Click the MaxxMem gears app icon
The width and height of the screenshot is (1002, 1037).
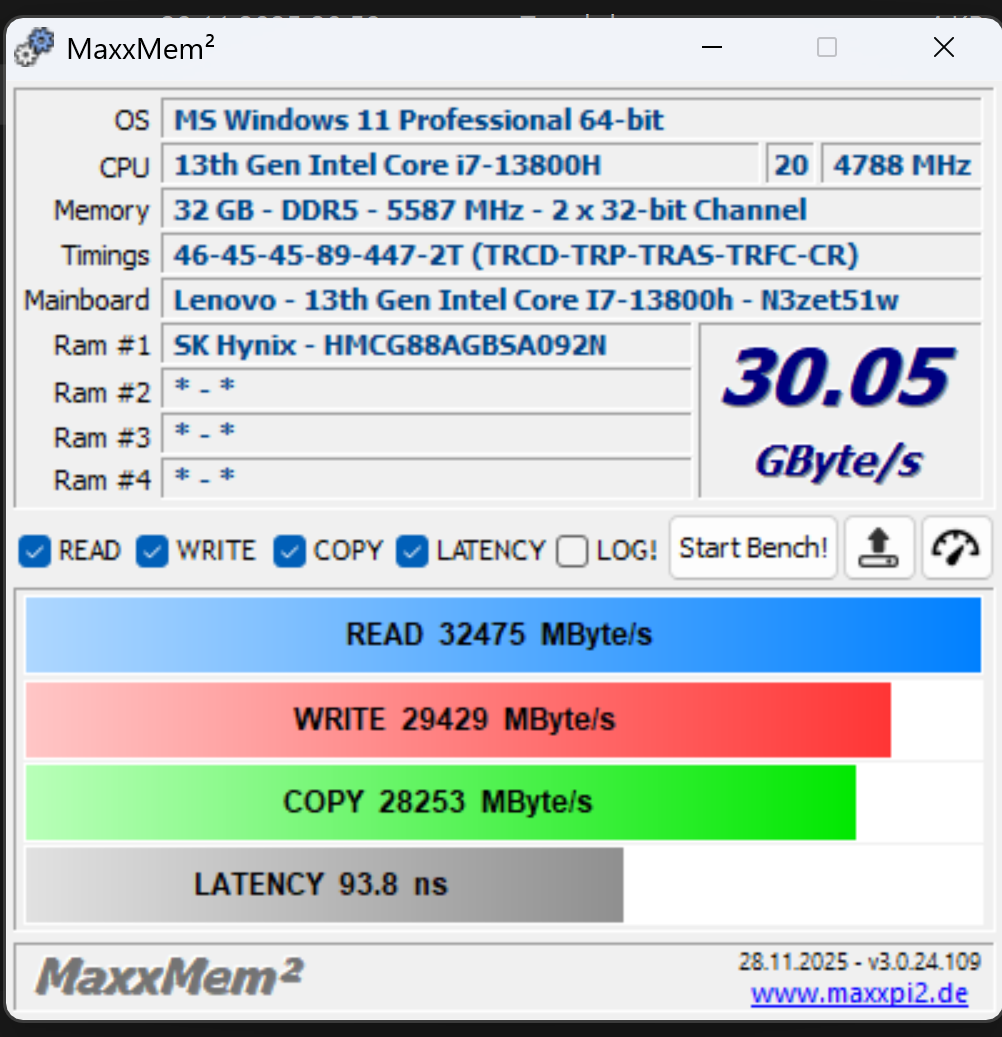point(34,47)
